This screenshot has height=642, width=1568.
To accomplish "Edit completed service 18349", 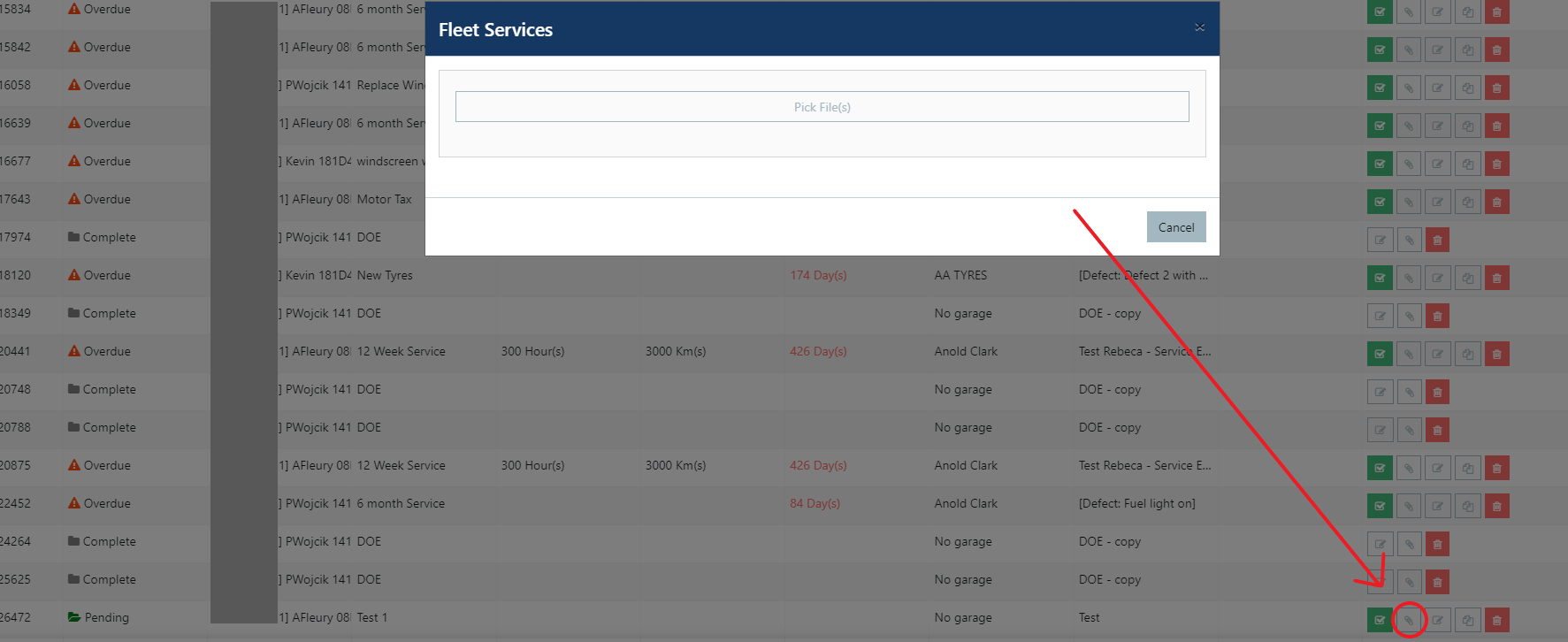I will (x=1380, y=316).
